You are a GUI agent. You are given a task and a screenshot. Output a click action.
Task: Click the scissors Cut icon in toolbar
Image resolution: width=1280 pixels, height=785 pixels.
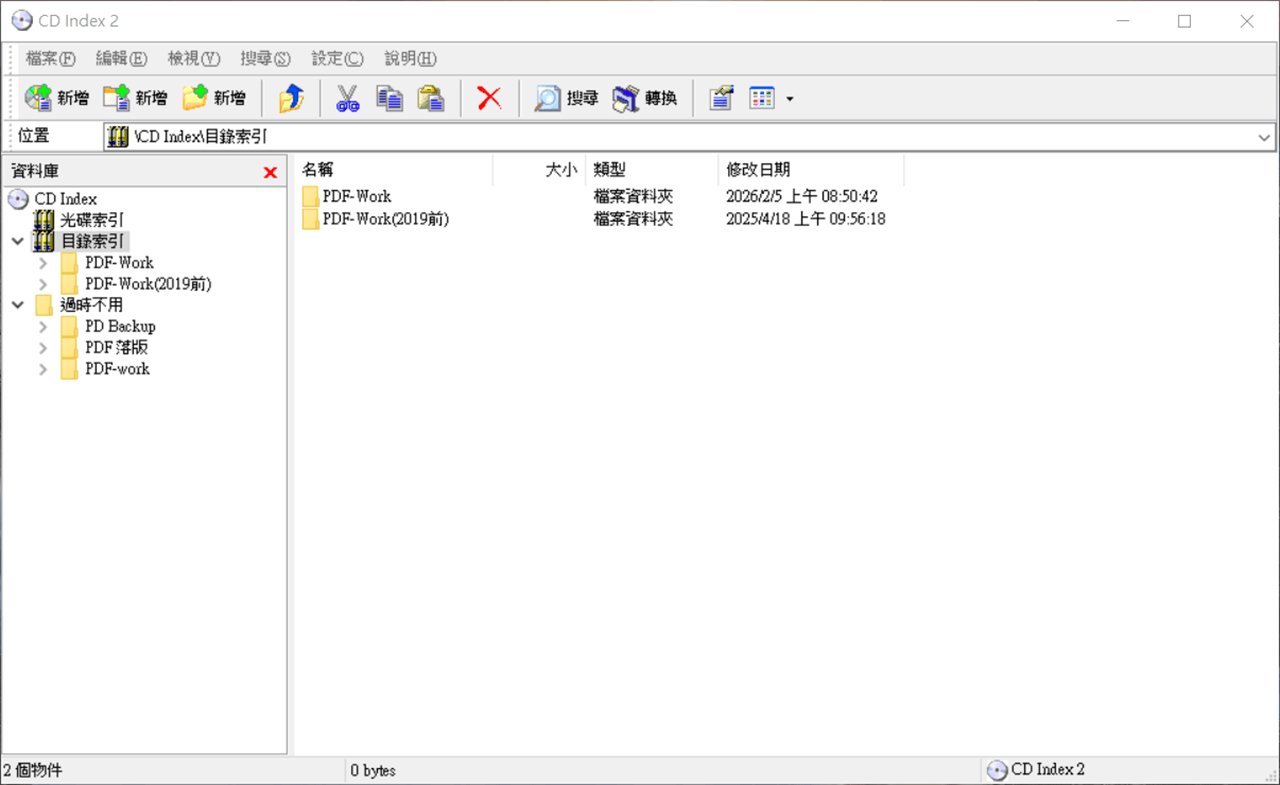[x=347, y=98]
